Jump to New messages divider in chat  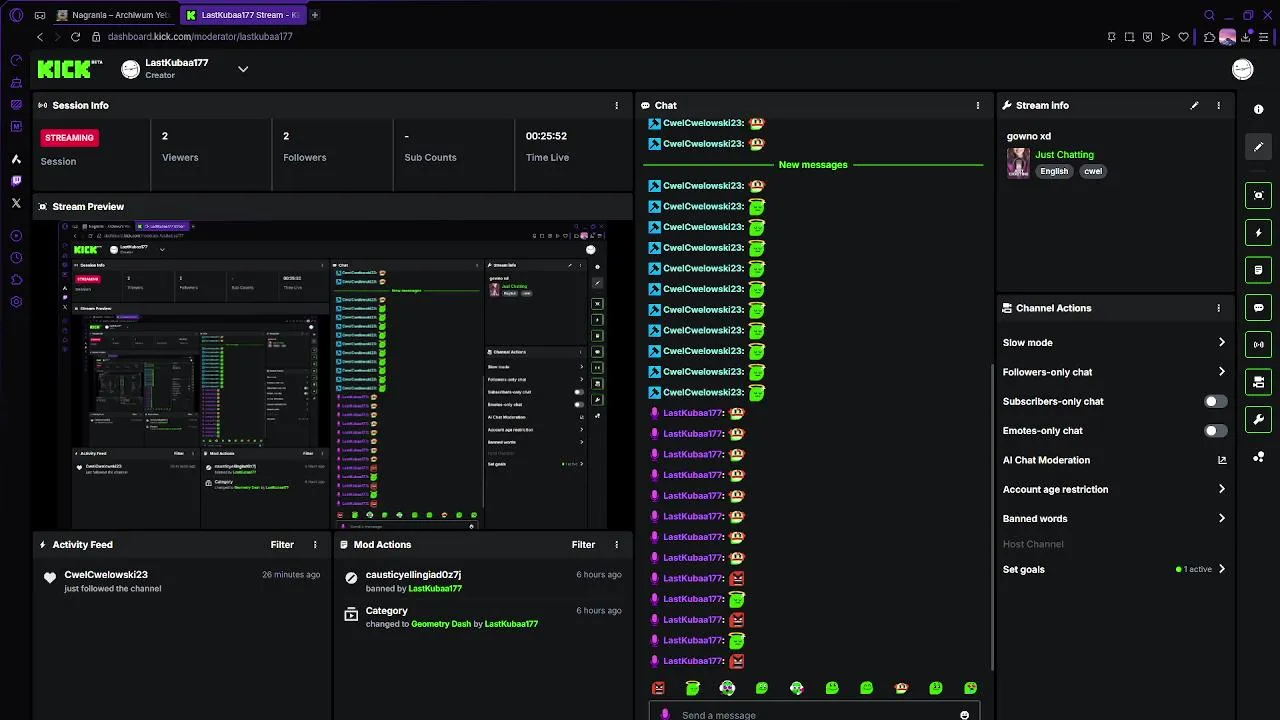coord(813,165)
